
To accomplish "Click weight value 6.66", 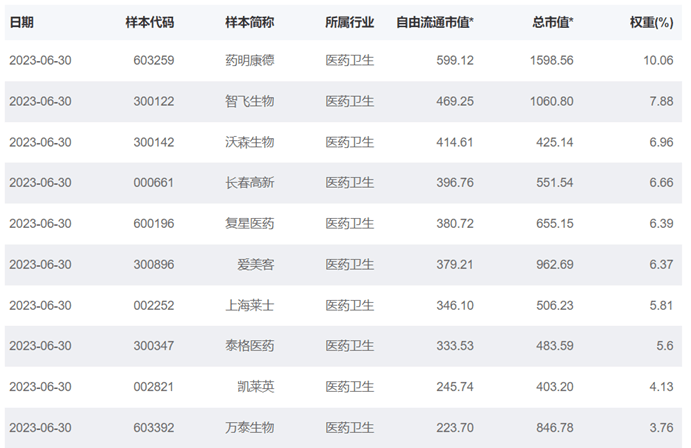I will click(x=661, y=183).
